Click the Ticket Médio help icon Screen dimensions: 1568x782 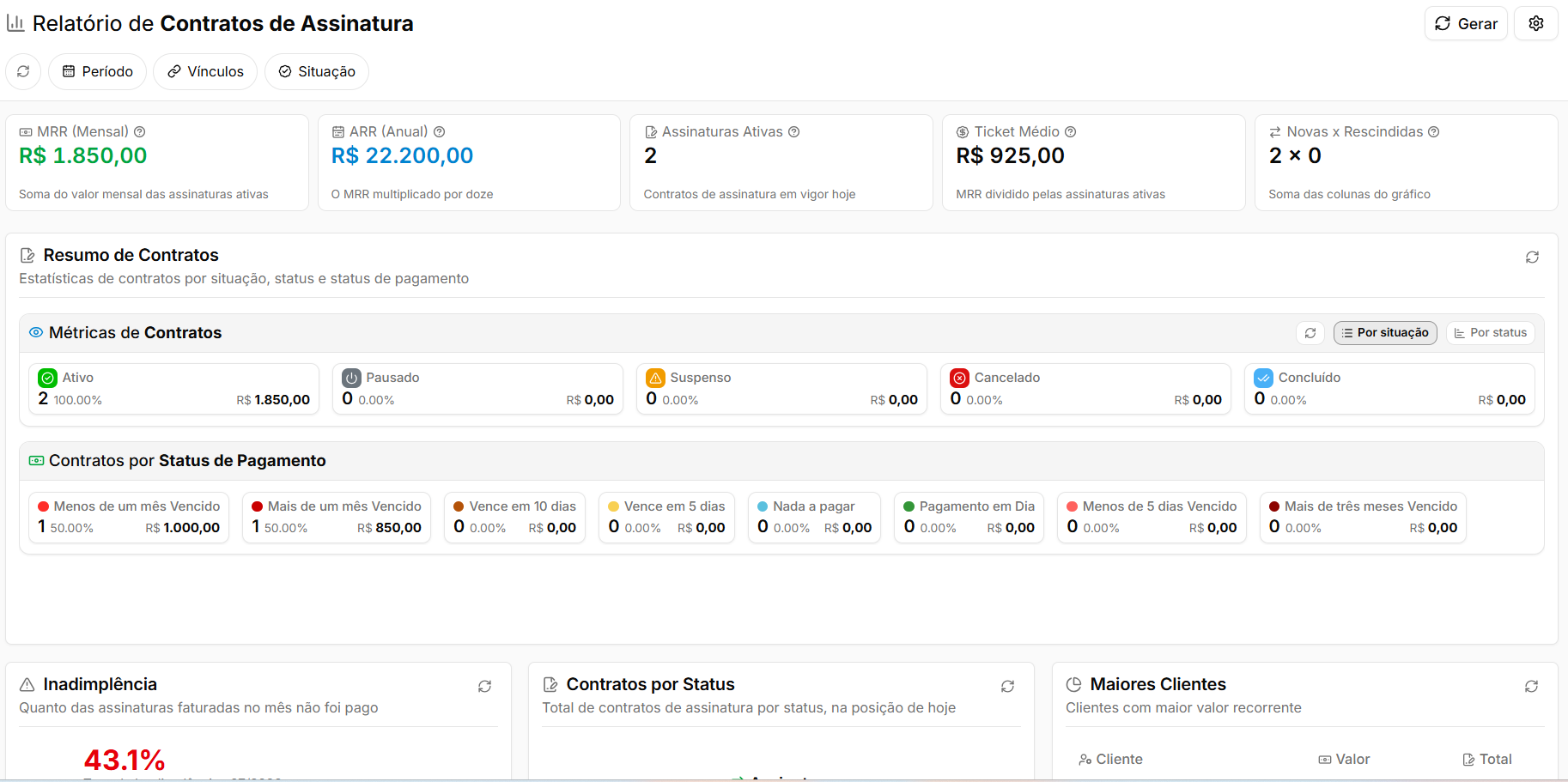click(x=1071, y=131)
